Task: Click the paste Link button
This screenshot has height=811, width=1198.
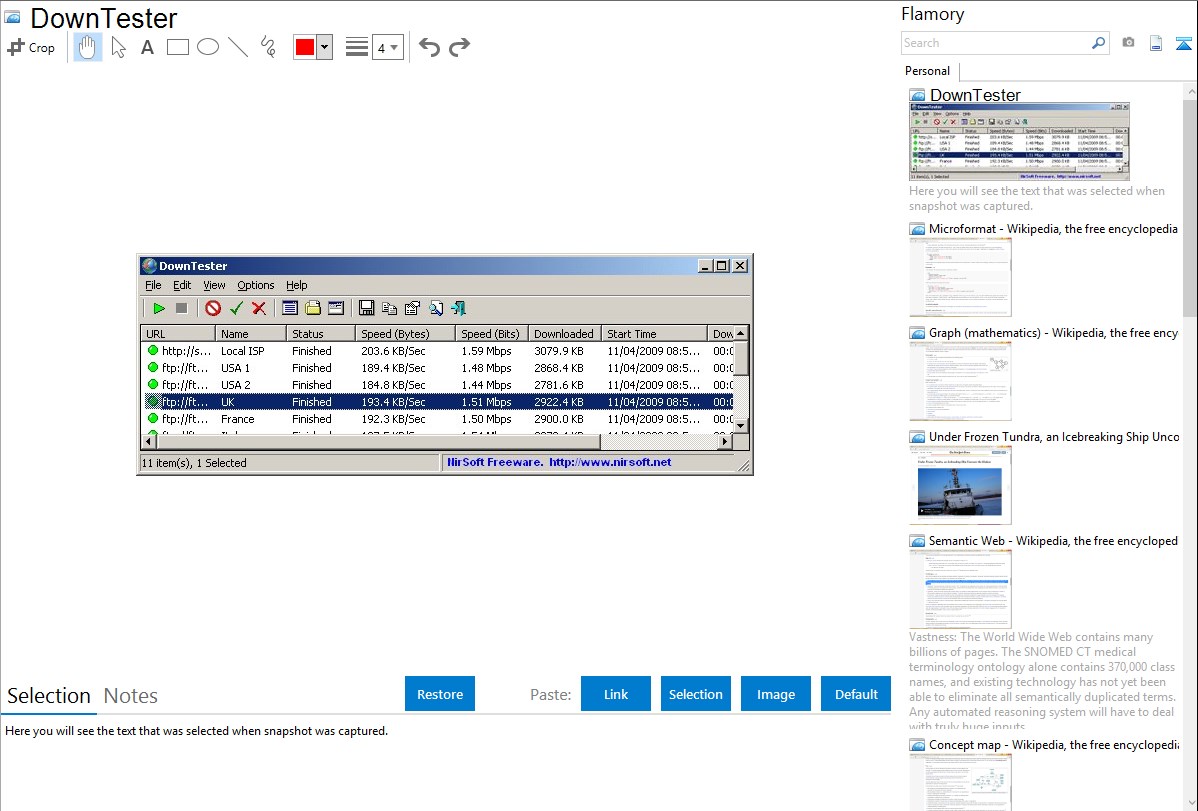Action: coord(616,694)
